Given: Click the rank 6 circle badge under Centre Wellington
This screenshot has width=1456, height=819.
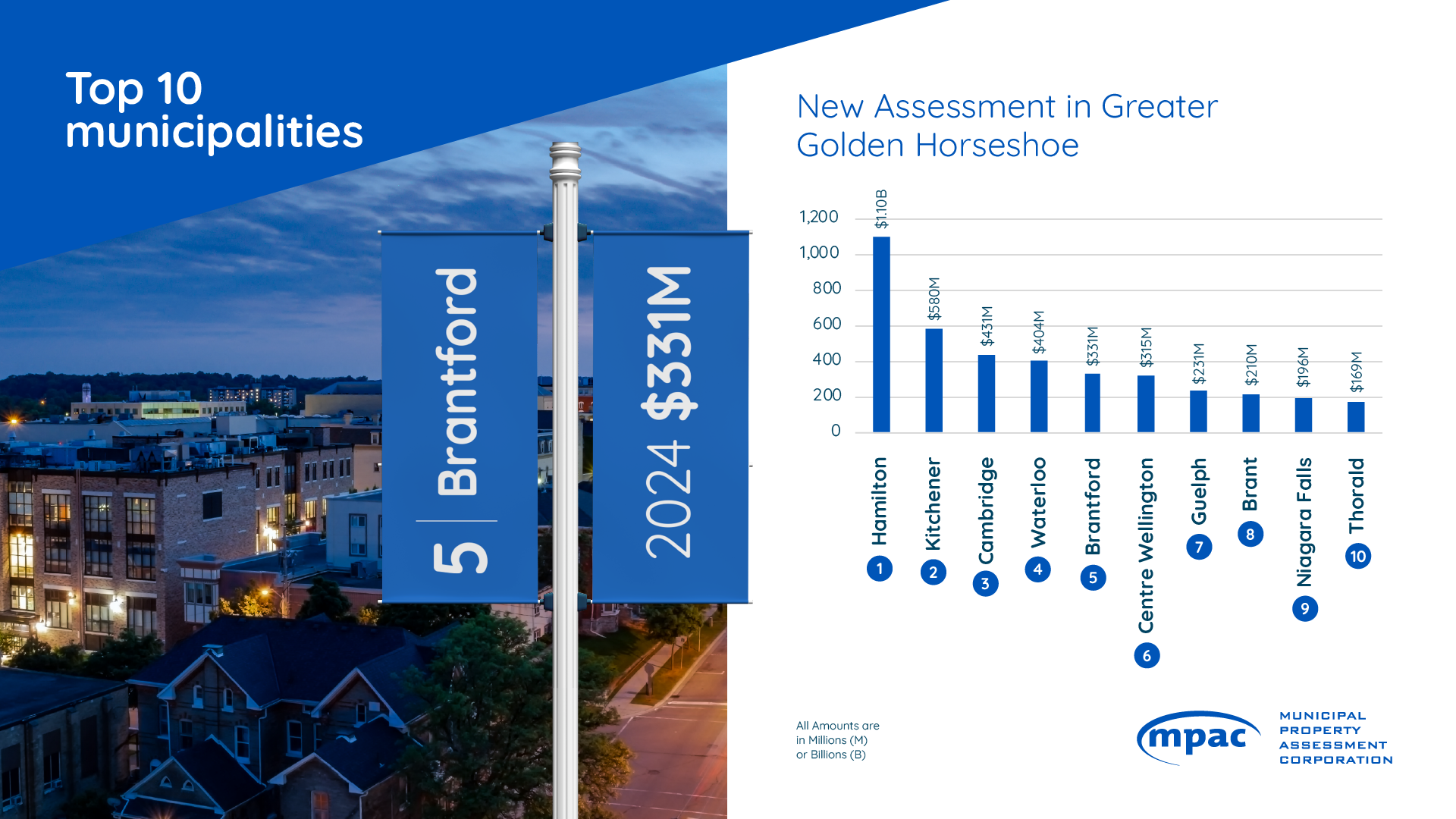Looking at the screenshot, I should pyautogui.click(x=1147, y=656).
